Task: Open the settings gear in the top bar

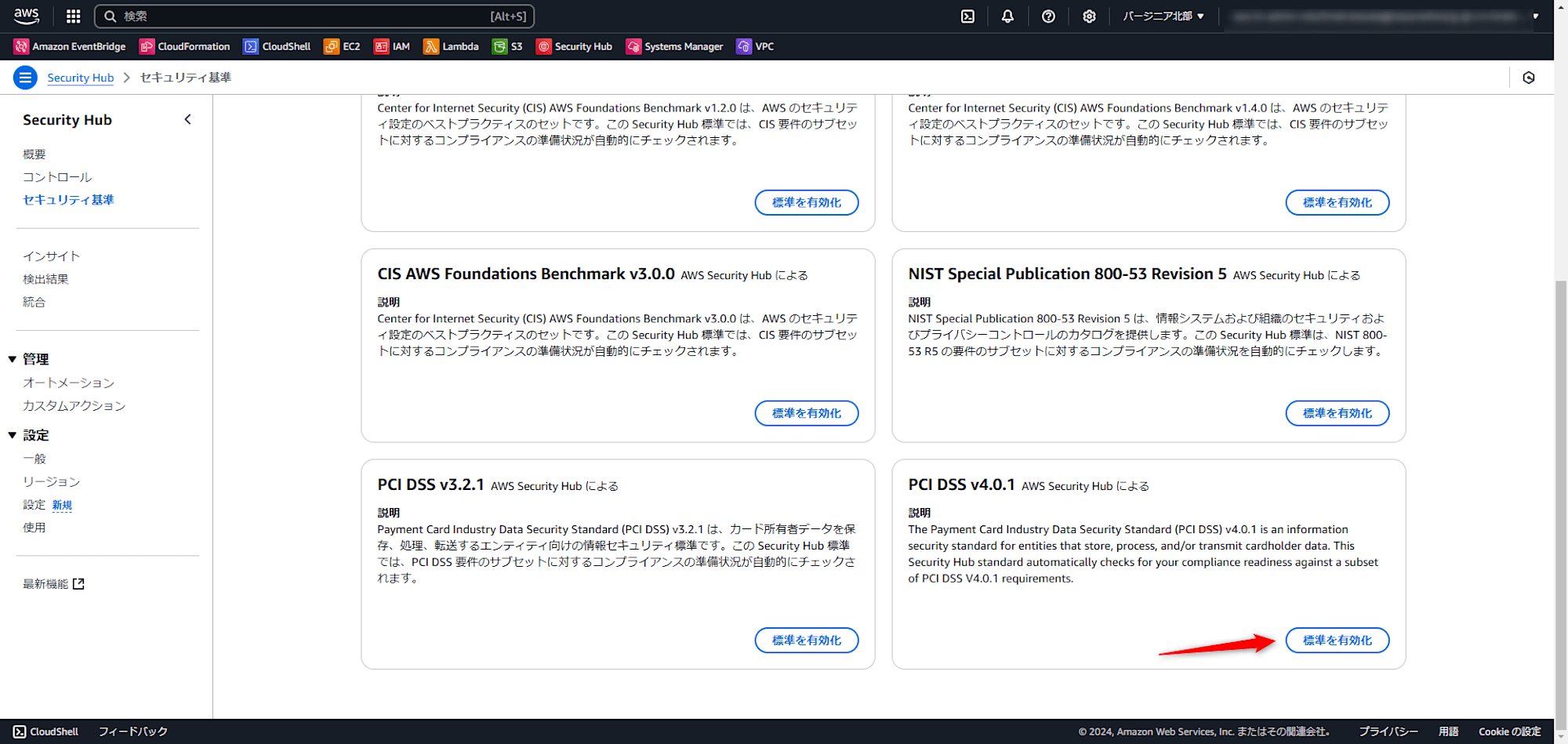Action: [1089, 16]
